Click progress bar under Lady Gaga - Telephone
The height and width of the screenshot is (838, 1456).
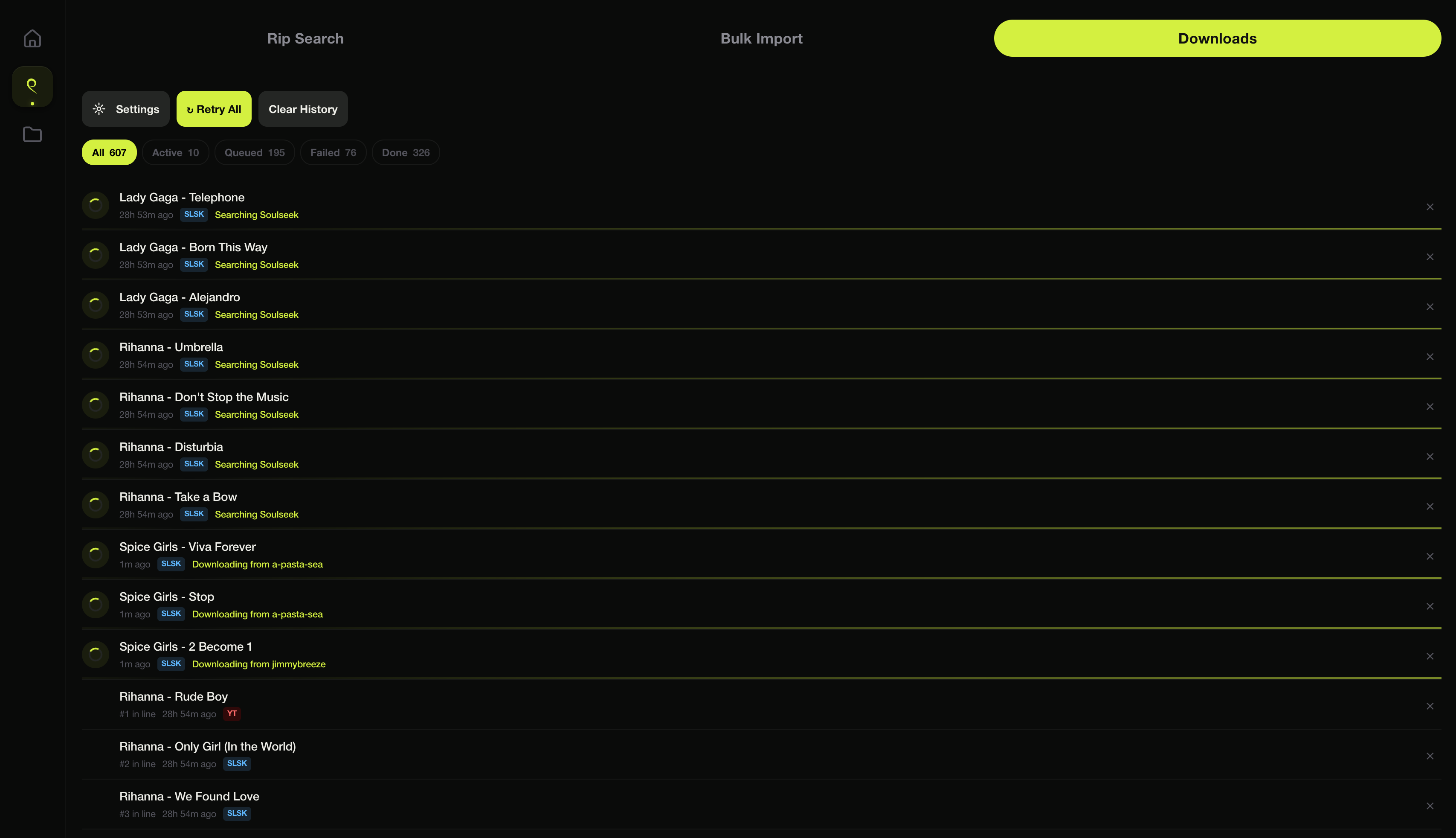pyautogui.click(x=762, y=229)
